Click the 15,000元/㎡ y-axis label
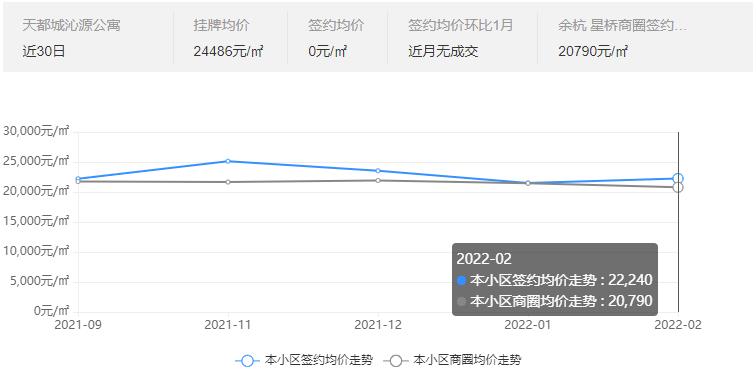This screenshot has height=372, width=756. tap(36, 221)
